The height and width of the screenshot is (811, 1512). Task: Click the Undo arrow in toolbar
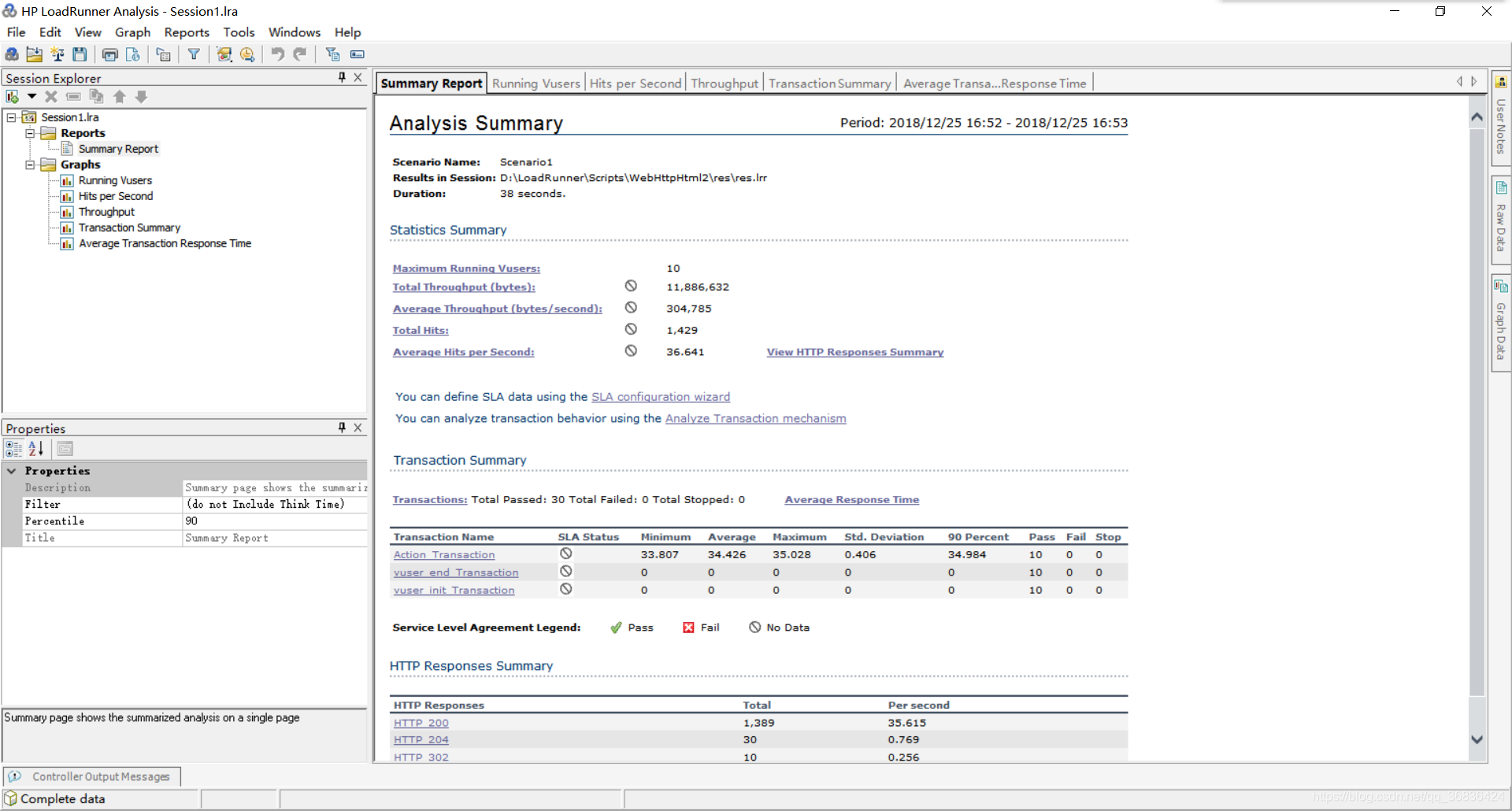[x=277, y=54]
